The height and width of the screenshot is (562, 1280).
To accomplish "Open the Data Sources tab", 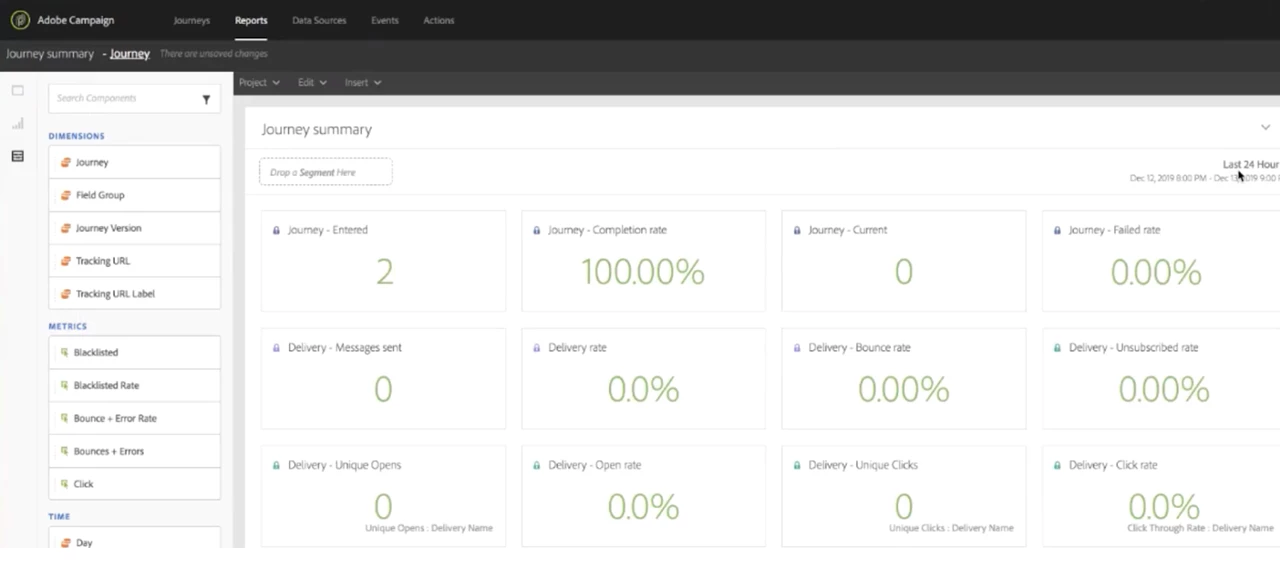I will tap(319, 20).
